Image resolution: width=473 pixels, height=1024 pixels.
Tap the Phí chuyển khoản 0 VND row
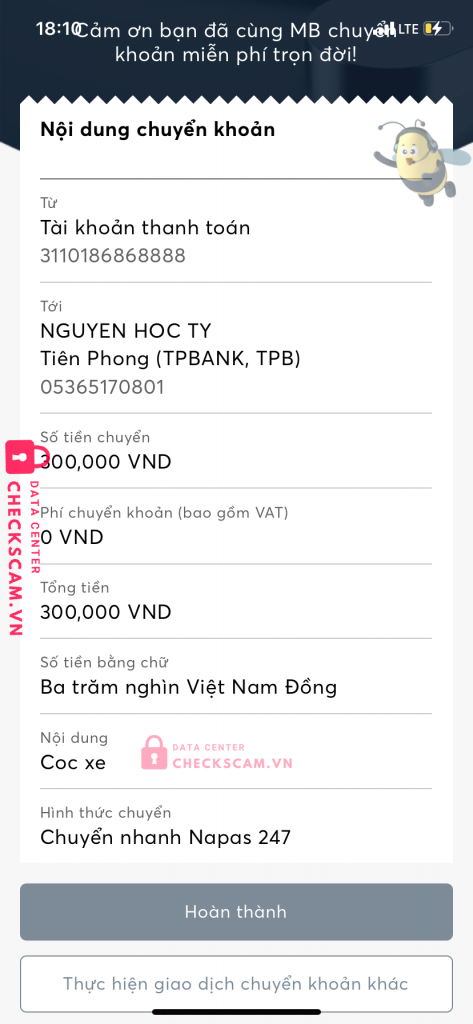236,526
